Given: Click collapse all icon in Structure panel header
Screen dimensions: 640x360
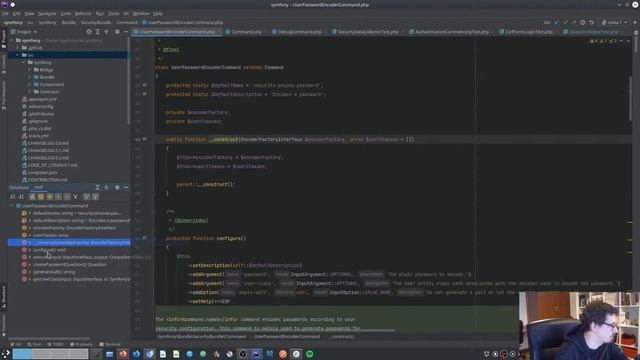Looking at the screenshot, I should (x=107, y=187).
